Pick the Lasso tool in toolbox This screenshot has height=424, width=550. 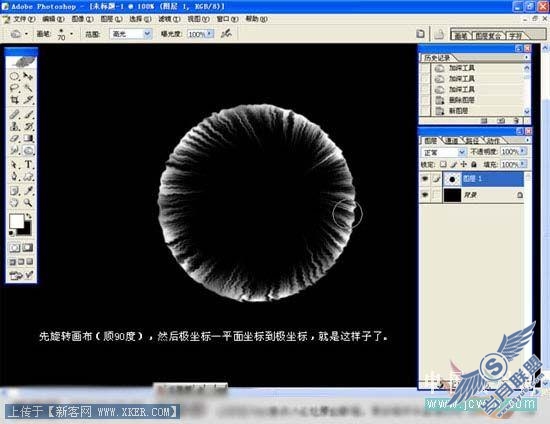click(14, 88)
